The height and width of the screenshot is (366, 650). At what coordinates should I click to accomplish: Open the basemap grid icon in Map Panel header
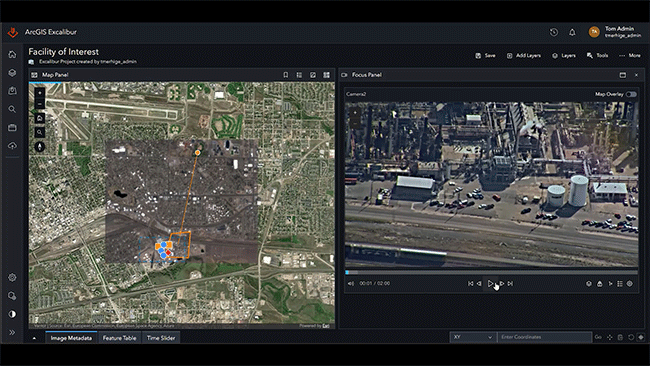327,75
